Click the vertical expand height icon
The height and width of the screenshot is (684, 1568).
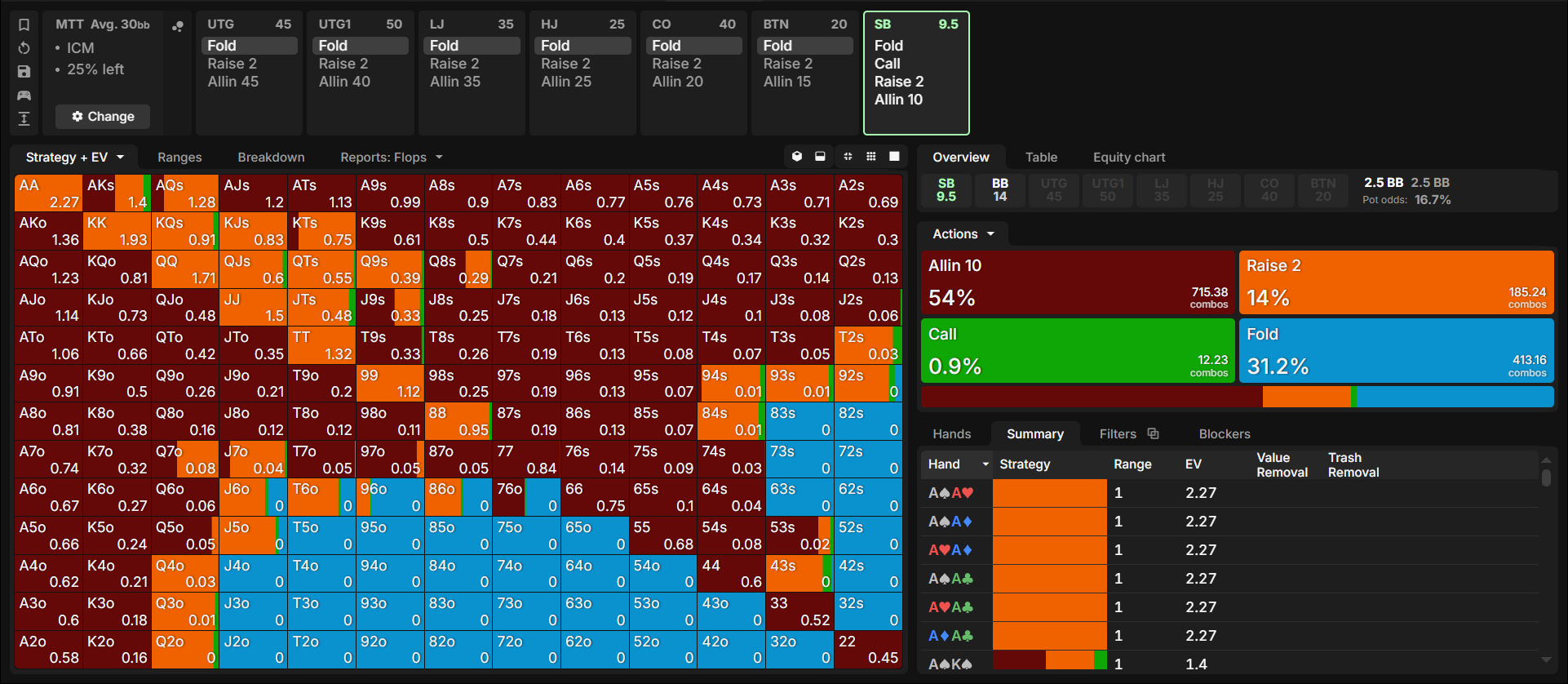pos(24,119)
